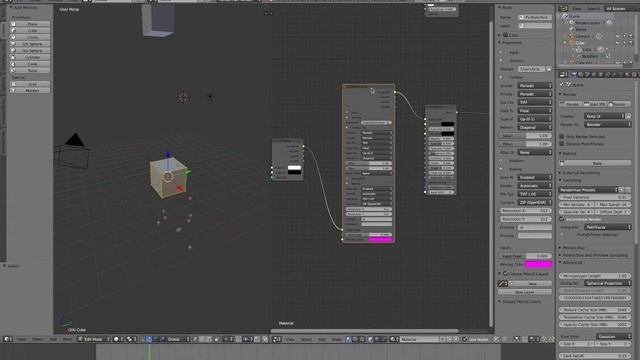The height and width of the screenshot is (360, 640).
Task: Click the grease pencil draw icon
Action: coord(502,284)
